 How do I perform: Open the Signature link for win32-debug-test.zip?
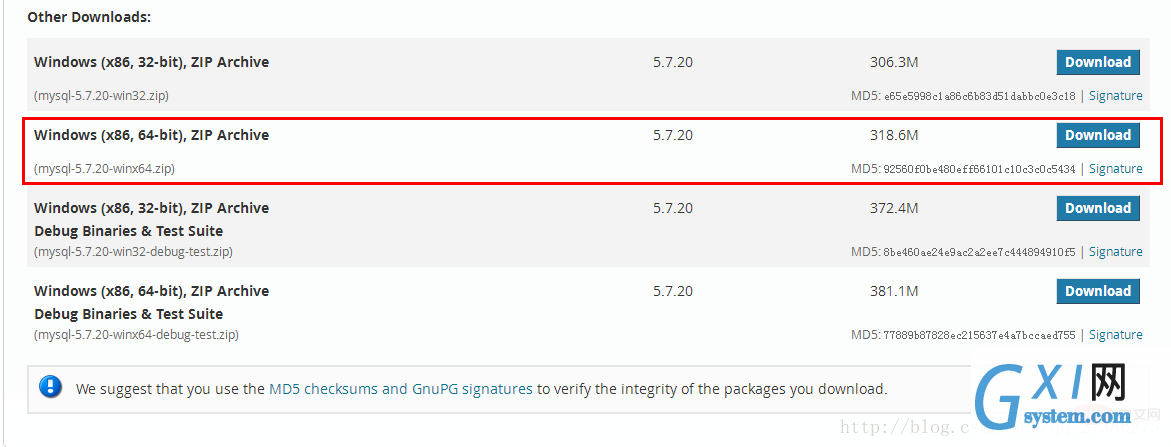(x=1115, y=251)
